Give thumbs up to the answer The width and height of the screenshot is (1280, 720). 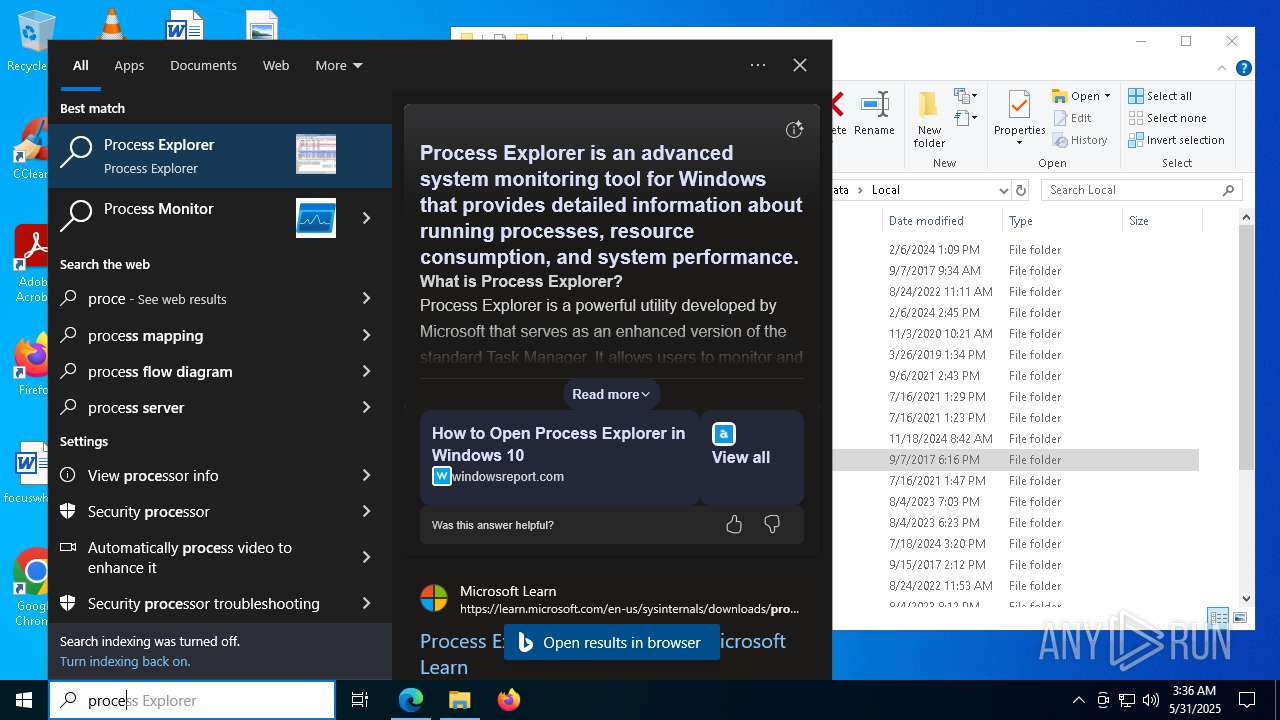tap(734, 524)
